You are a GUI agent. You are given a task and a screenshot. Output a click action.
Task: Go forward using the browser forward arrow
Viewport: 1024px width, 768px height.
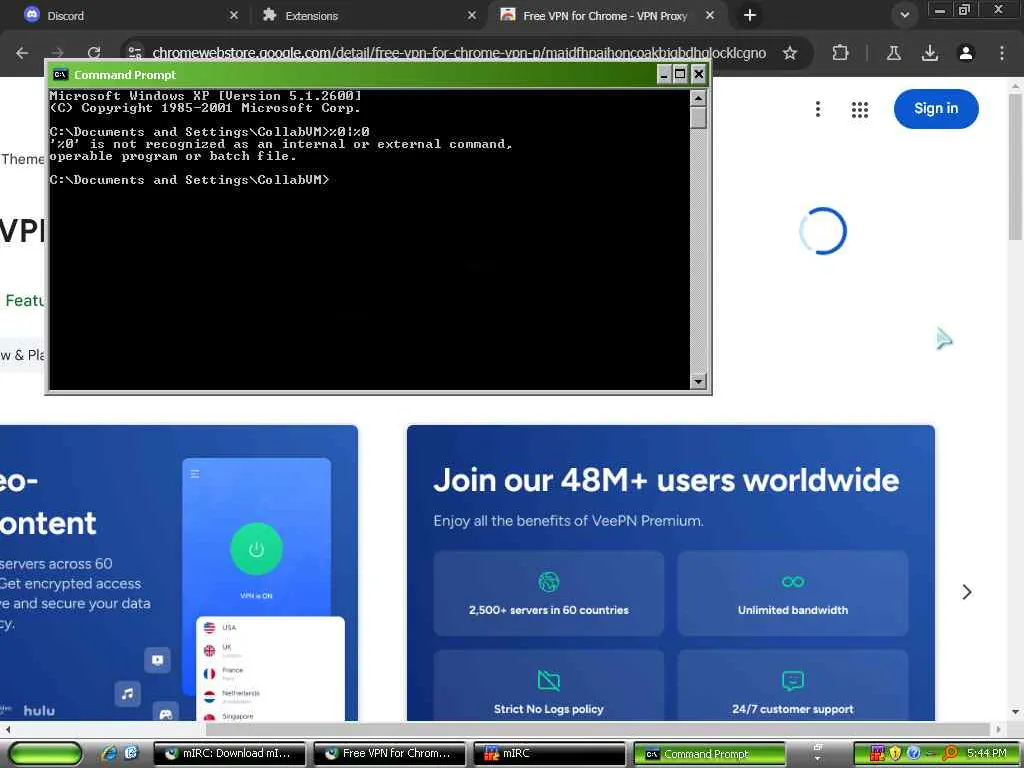pos(58,53)
